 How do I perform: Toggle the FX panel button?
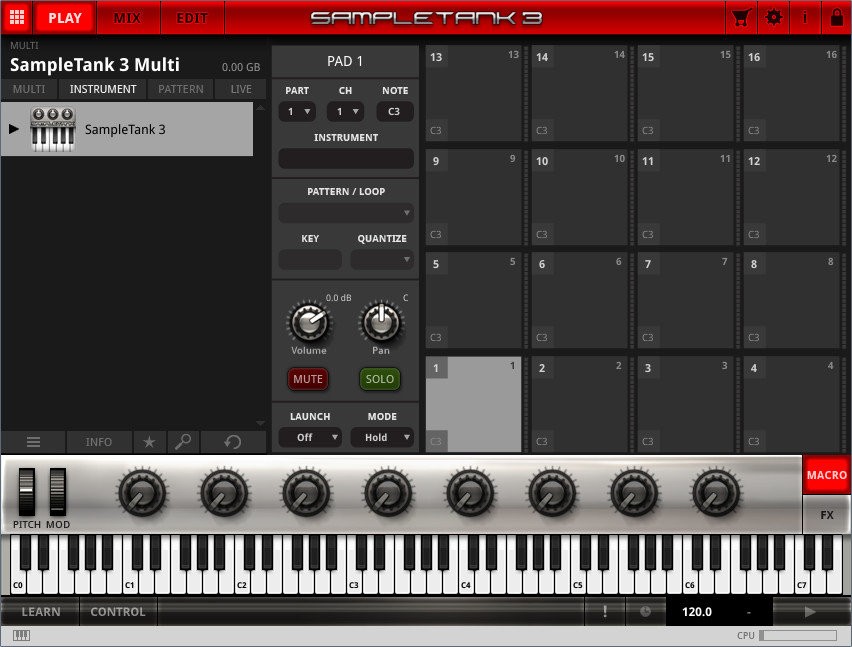[826, 514]
